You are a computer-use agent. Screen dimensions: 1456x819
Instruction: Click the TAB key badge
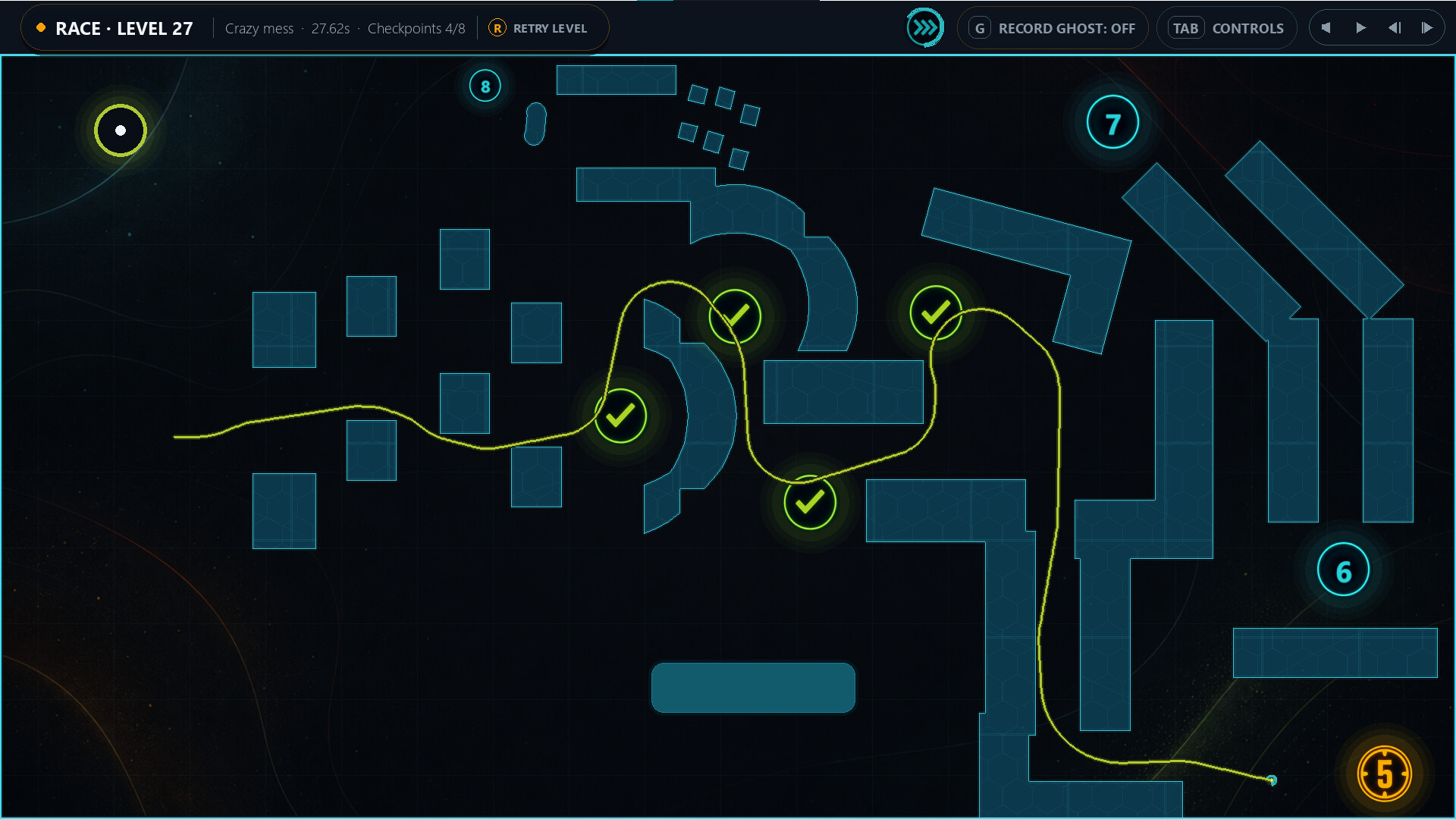pyautogui.click(x=1185, y=28)
